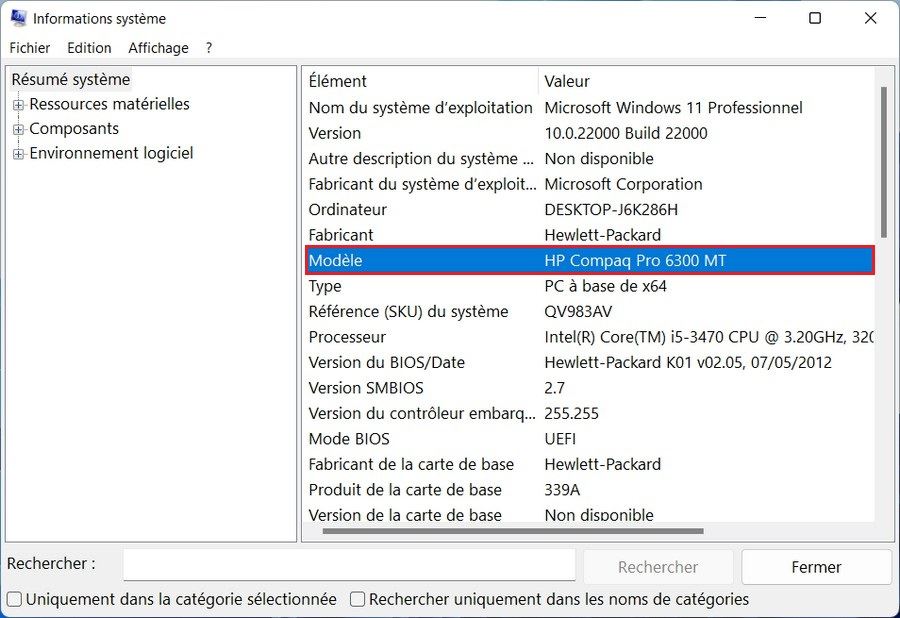Select the Version du contrôleur embarq... row

tap(589, 413)
